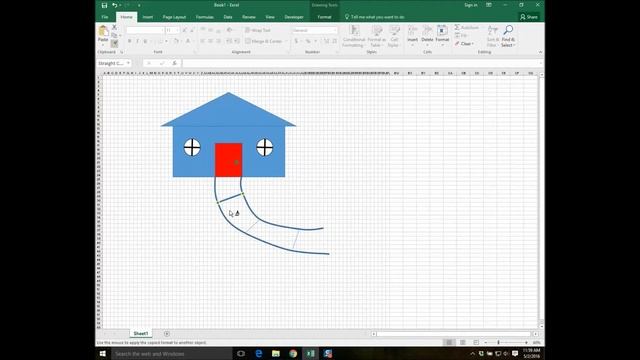Click the zoom in plus button
The image size is (640, 360).
tap(526, 342)
